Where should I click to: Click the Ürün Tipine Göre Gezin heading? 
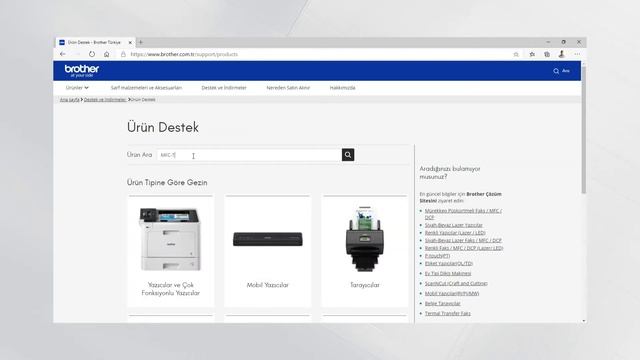click(x=167, y=182)
